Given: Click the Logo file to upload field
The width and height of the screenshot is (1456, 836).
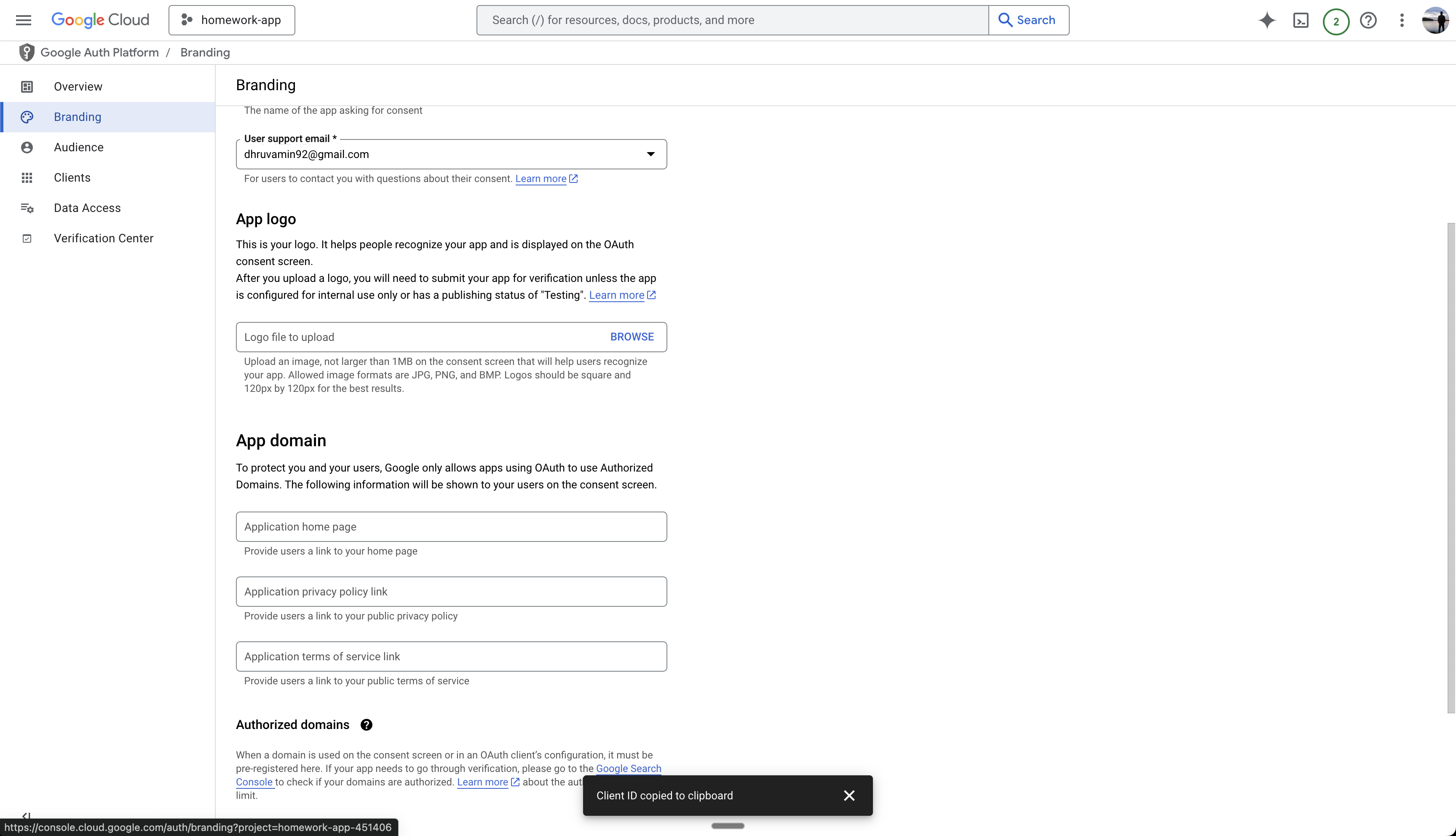Looking at the screenshot, I should coord(451,337).
